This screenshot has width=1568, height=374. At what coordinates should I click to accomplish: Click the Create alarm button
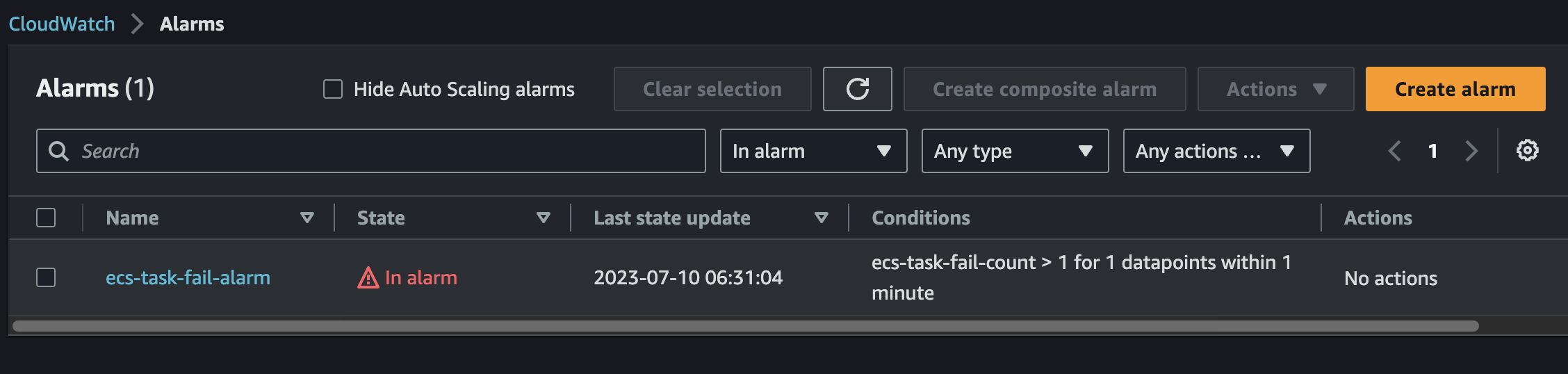[x=1455, y=89]
